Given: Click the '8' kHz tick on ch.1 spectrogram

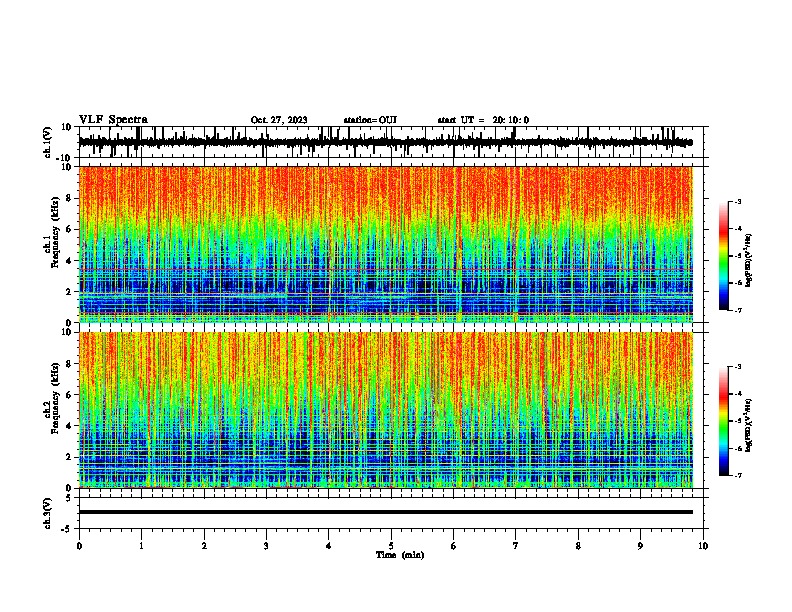Looking at the screenshot, I should click(x=69, y=198).
